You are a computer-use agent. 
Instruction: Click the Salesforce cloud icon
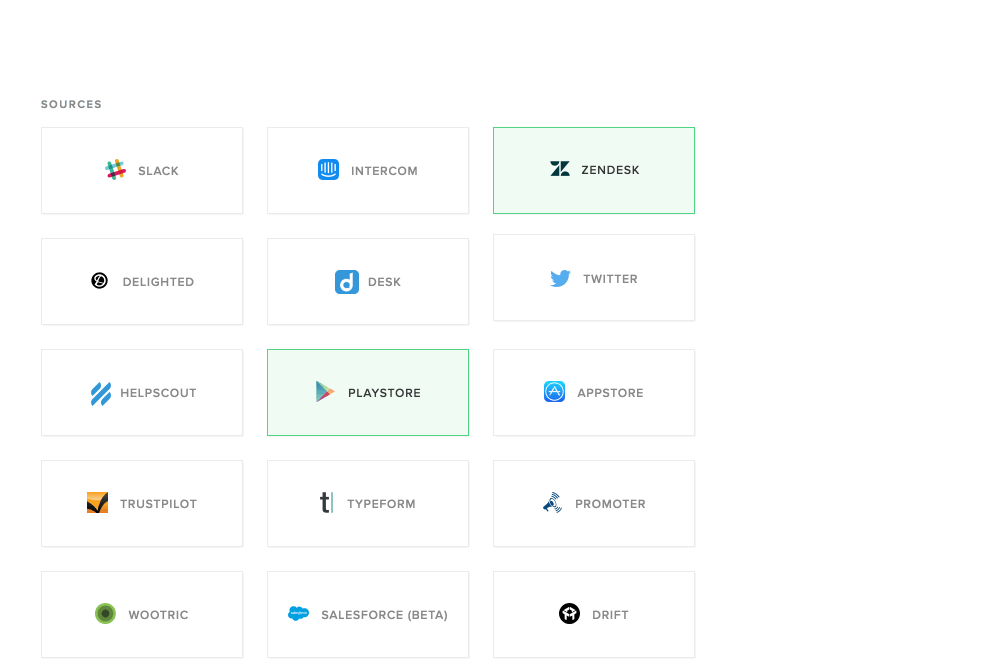[298, 613]
